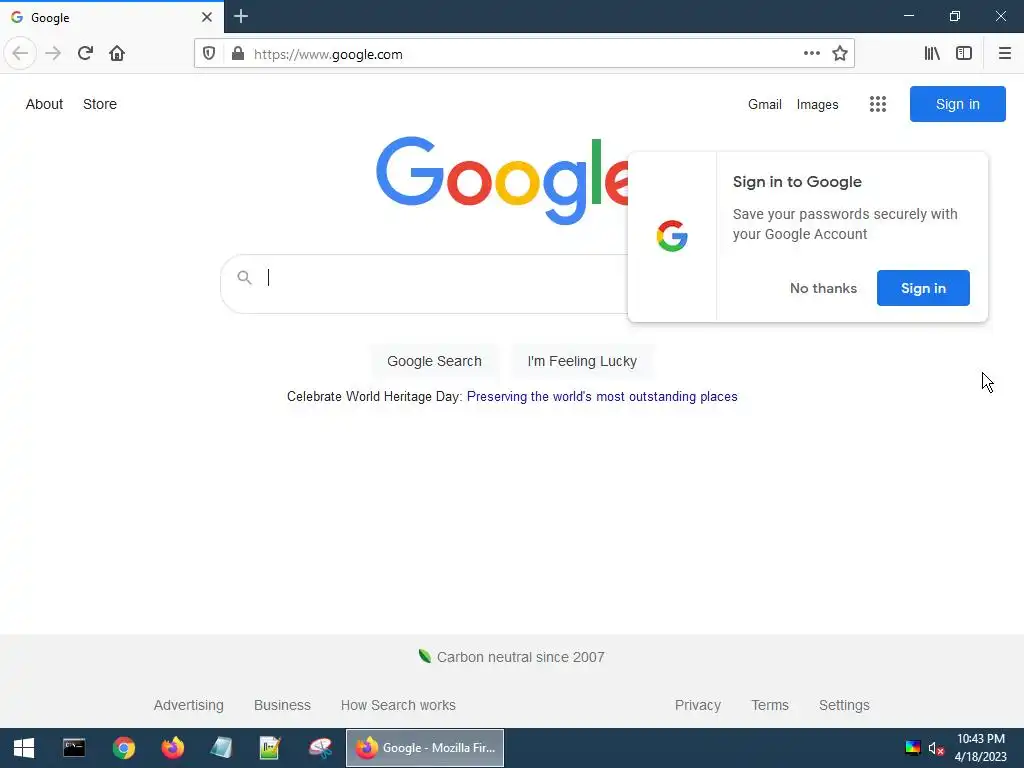Open the notepad-like pinned taskbar app
The image size is (1024, 768).
221,748
